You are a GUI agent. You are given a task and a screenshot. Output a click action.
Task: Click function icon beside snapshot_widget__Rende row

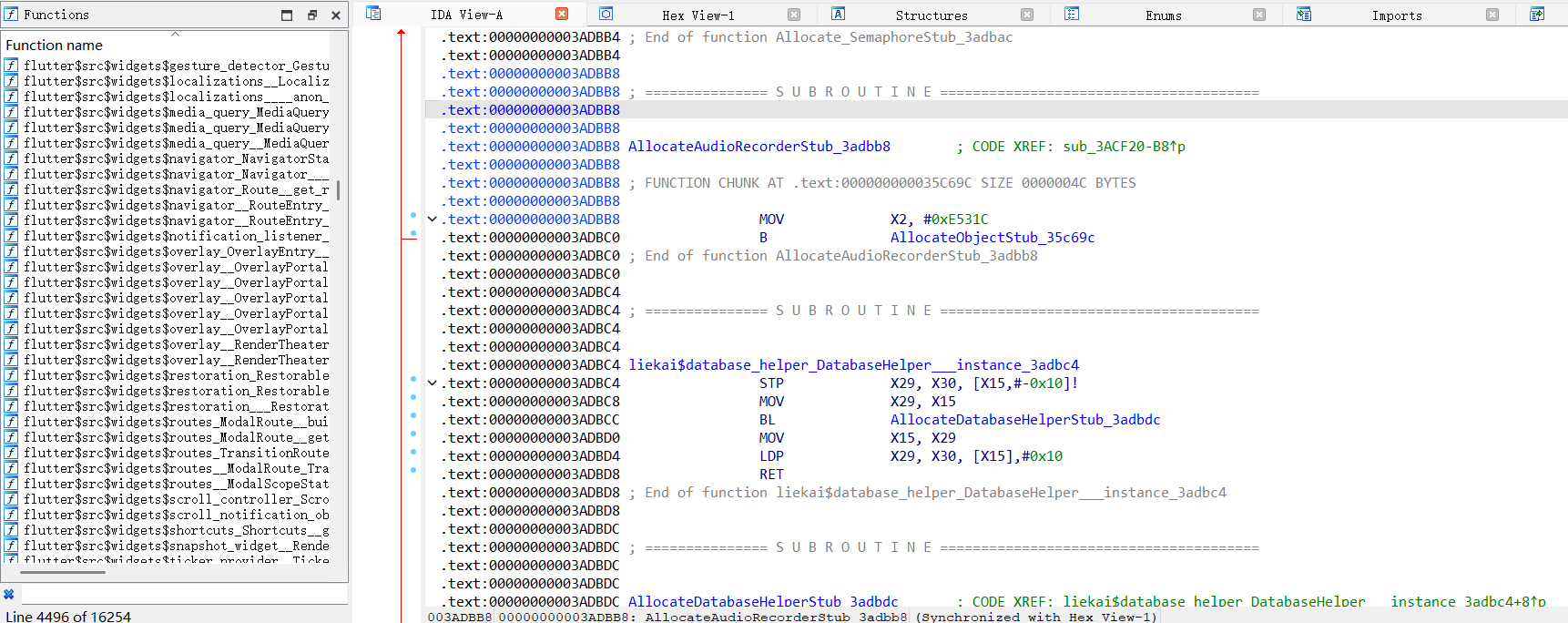click(x=11, y=546)
